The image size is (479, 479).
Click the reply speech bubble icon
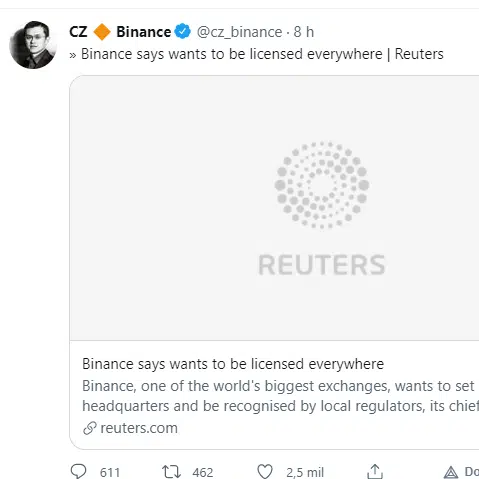pos(78,471)
